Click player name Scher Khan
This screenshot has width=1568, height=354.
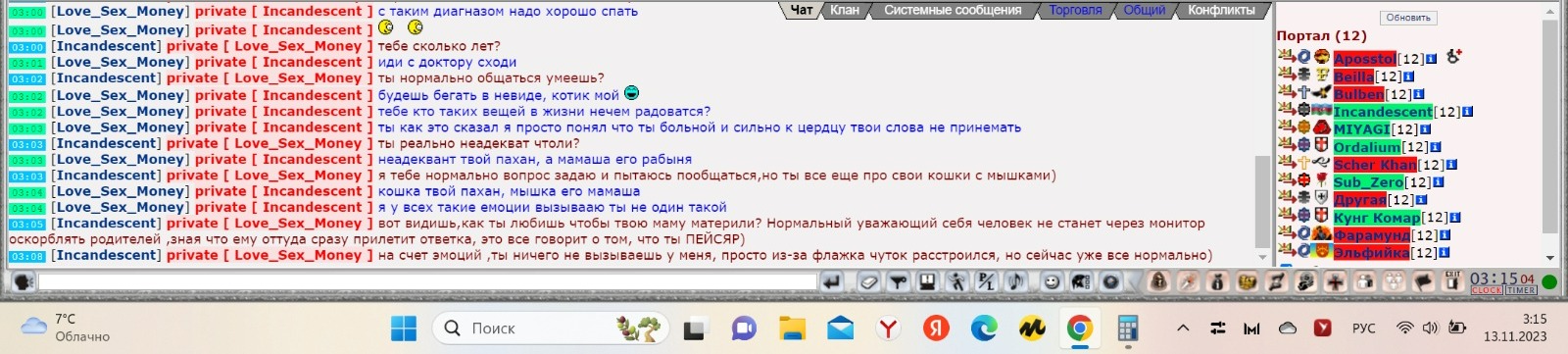1375,165
